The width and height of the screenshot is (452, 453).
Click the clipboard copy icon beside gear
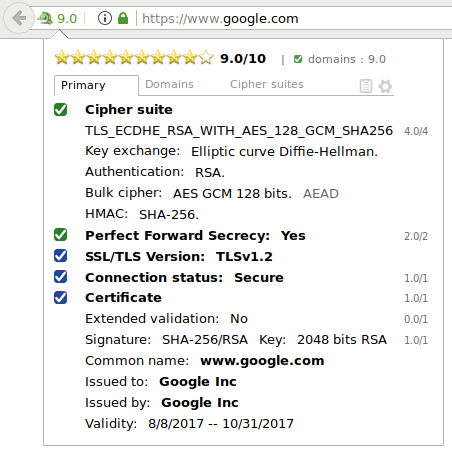(x=366, y=86)
